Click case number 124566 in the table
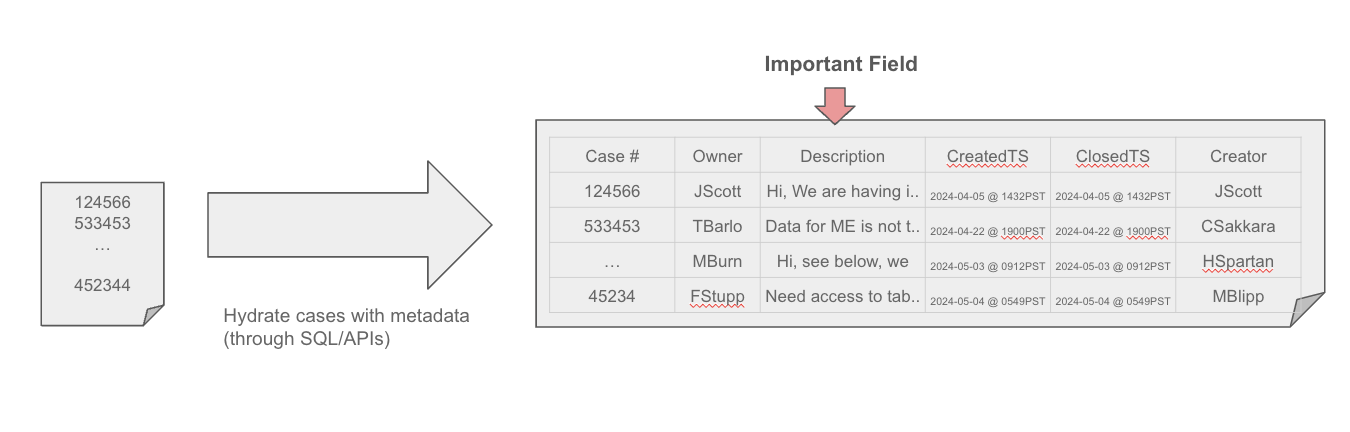 click(x=612, y=191)
